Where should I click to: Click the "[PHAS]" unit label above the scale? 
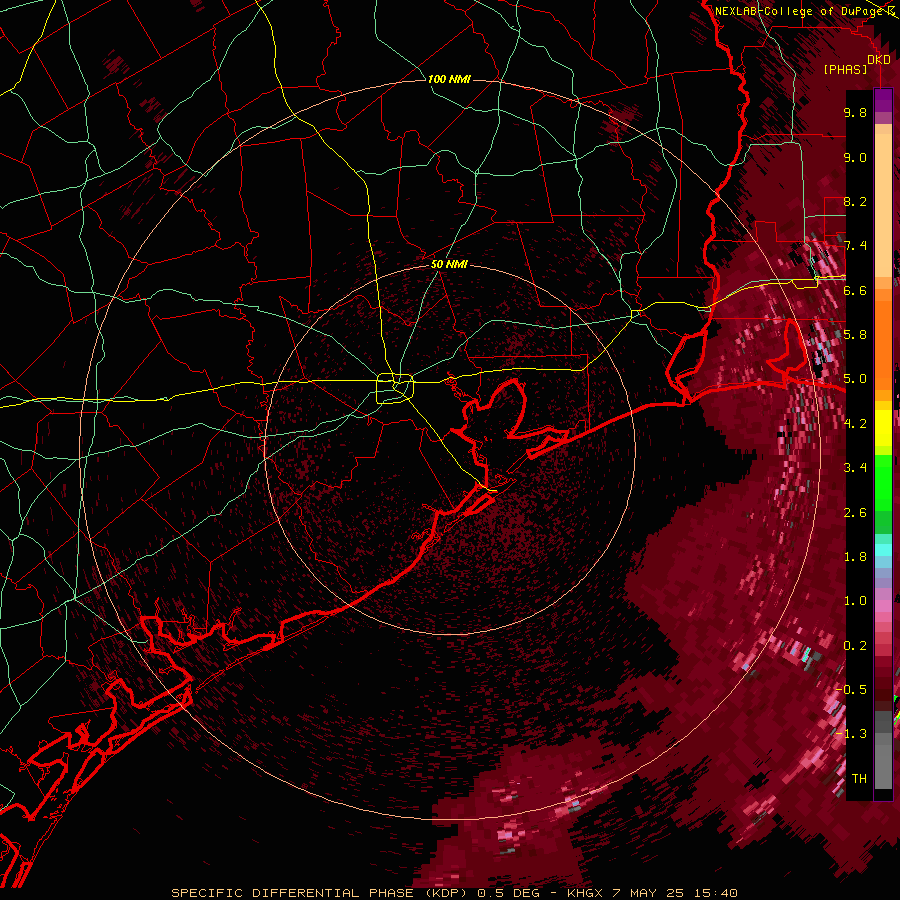(x=845, y=70)
